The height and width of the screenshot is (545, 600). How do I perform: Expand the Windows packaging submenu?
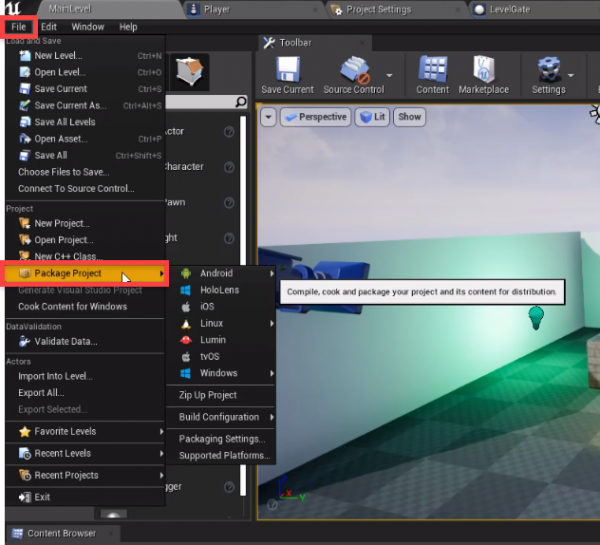(x=221, y=373)
